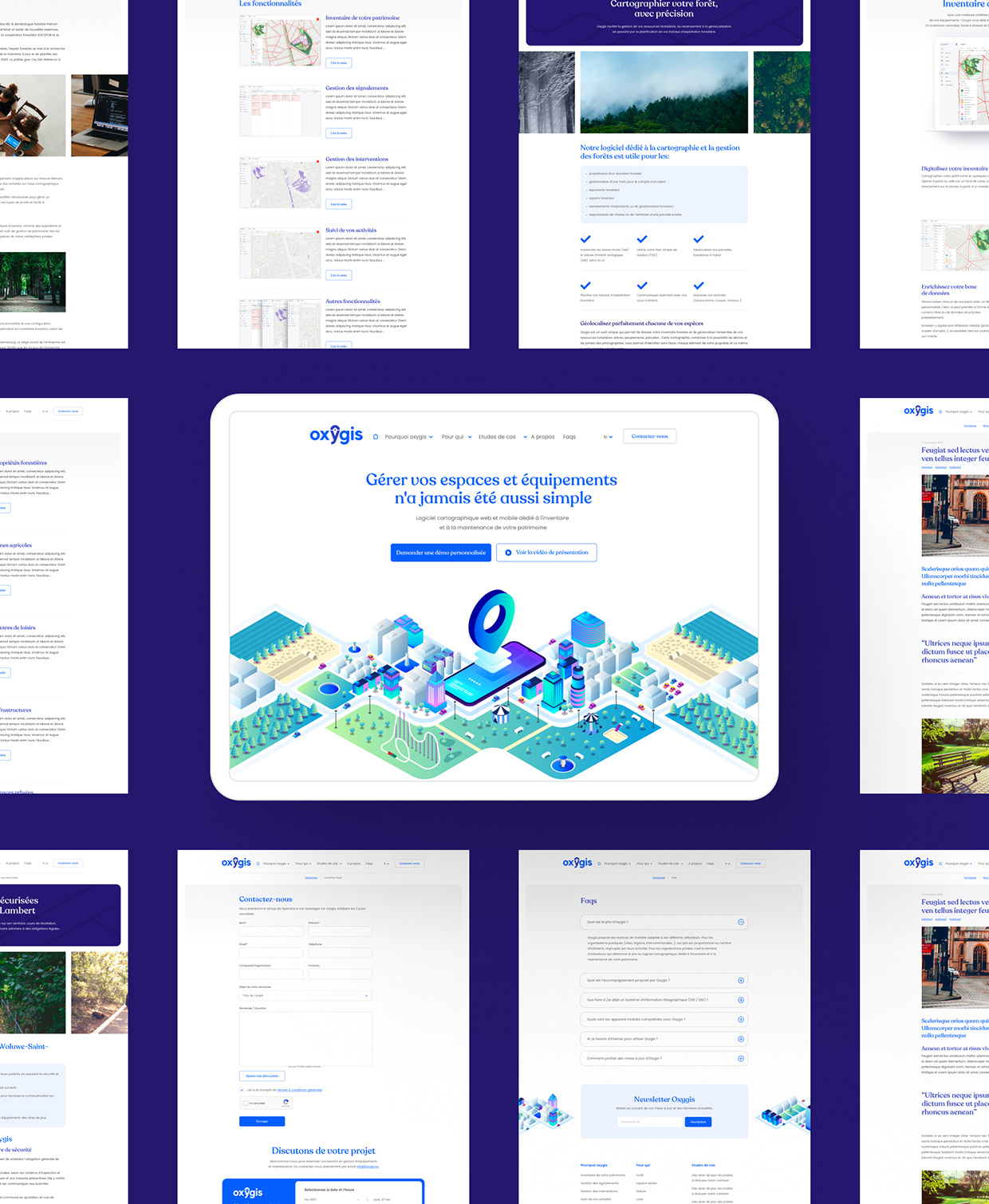Tick a checkbox in the FAQ accompagnement question

[x=741, y=981]
